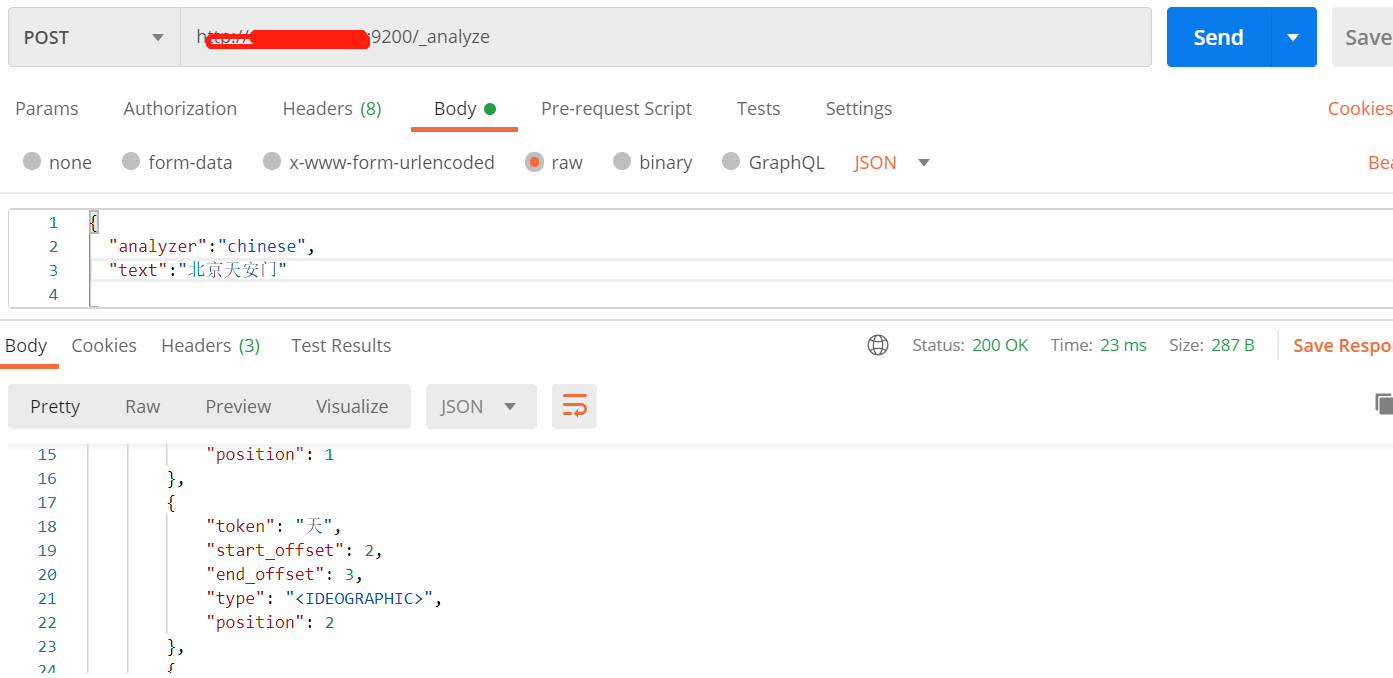Click the Save button

click(x=1364, y=37)
